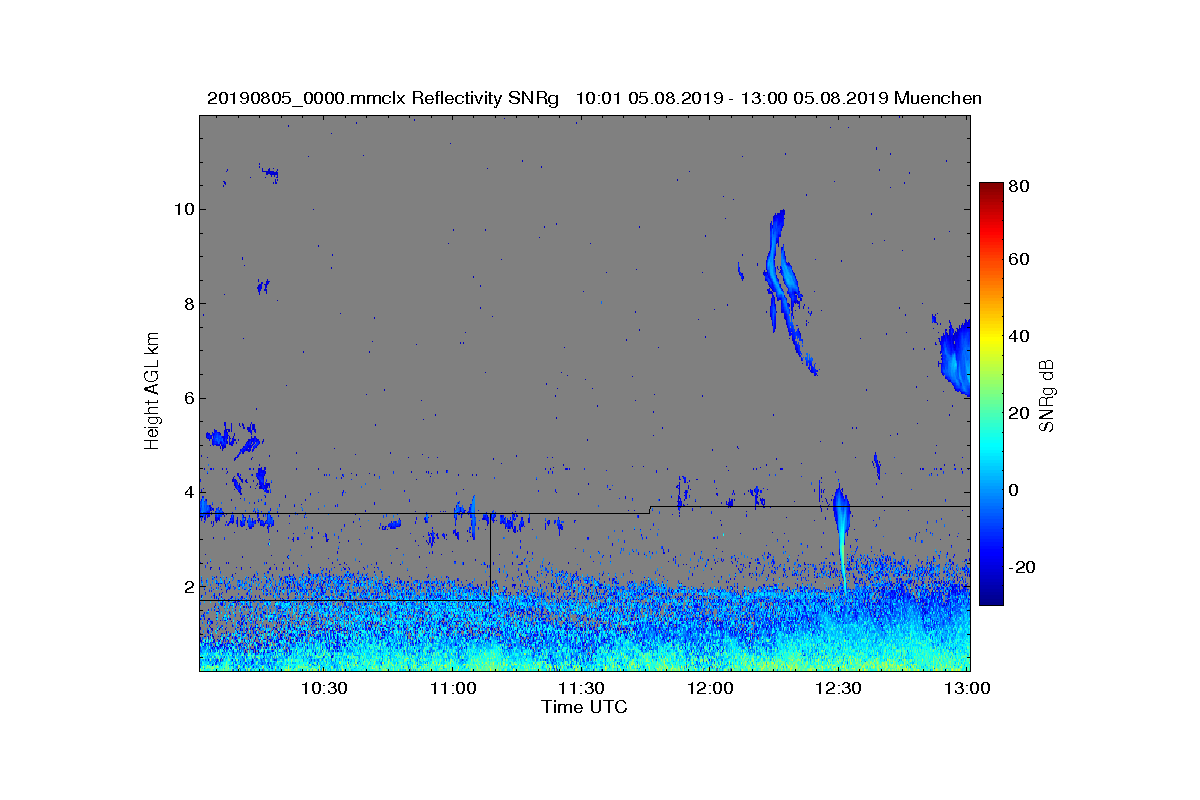
Task: Click the height tick label 4
Action: pyautogui.click(x=187, y=492)
